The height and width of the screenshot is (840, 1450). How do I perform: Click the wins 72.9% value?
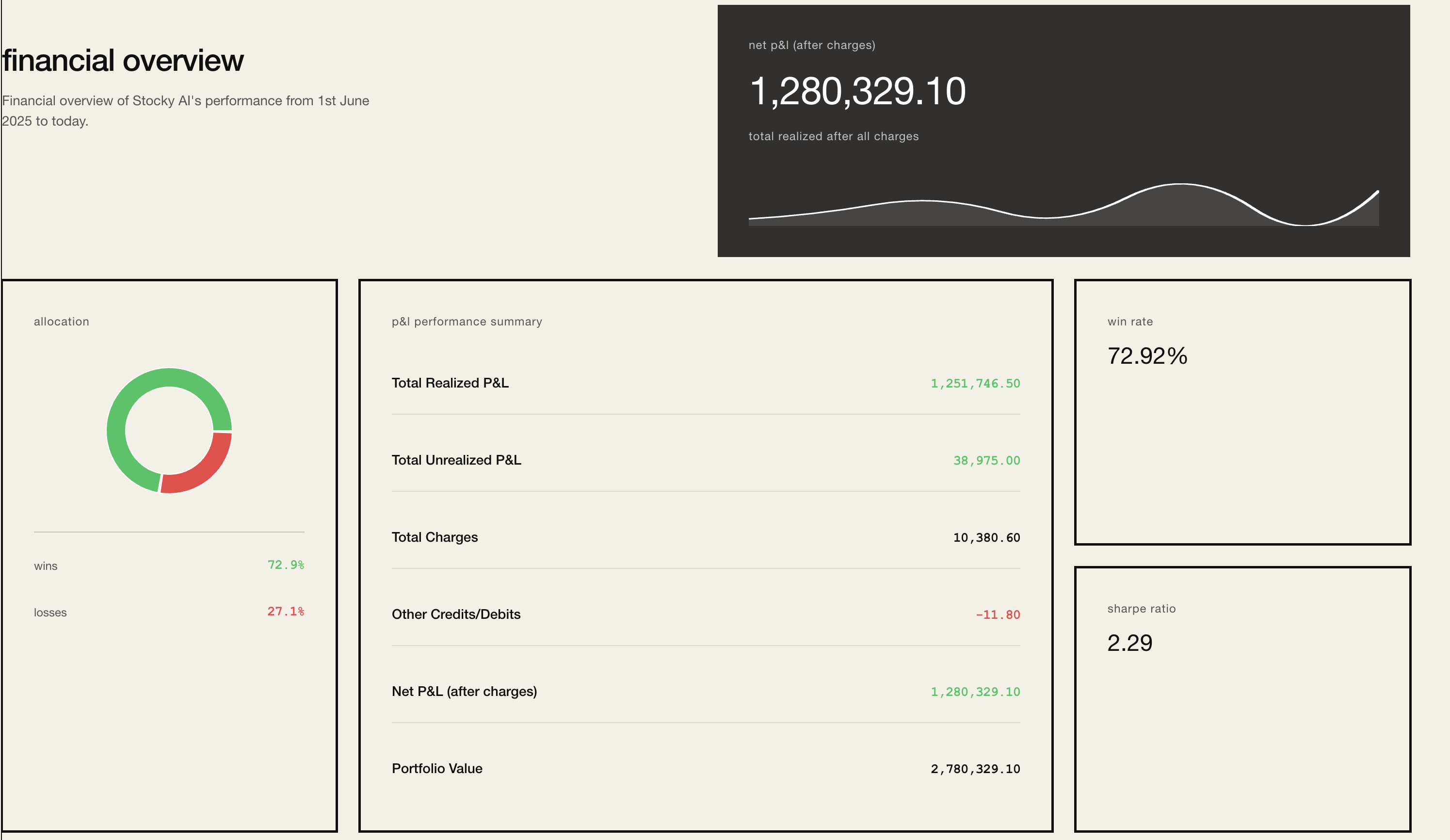286,565
